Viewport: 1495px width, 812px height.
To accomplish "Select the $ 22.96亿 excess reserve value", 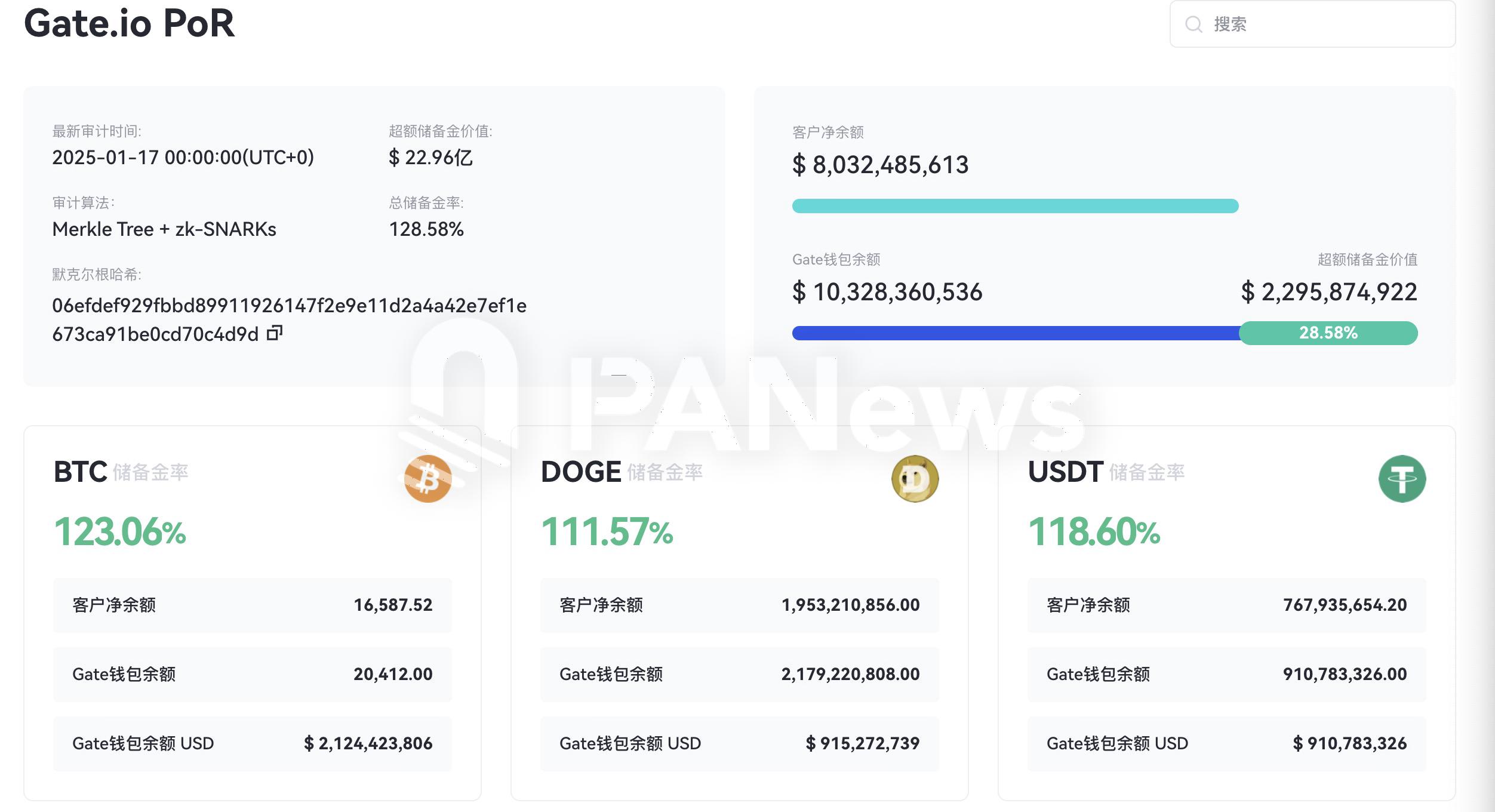I will (x=430, y=158).
